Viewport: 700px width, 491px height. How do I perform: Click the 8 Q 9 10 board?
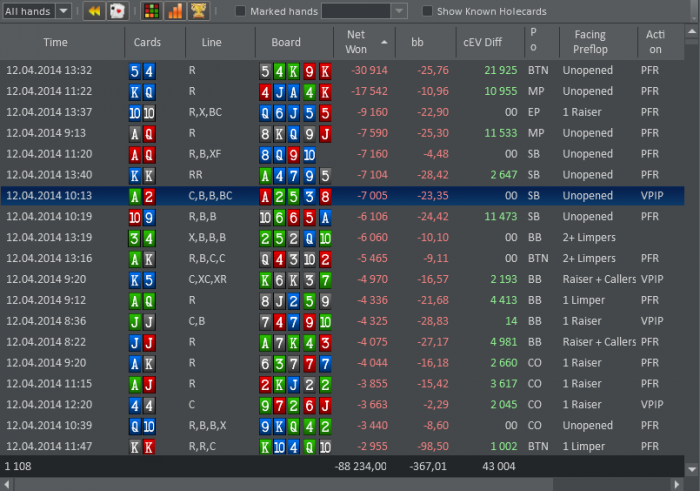point(288,155)
